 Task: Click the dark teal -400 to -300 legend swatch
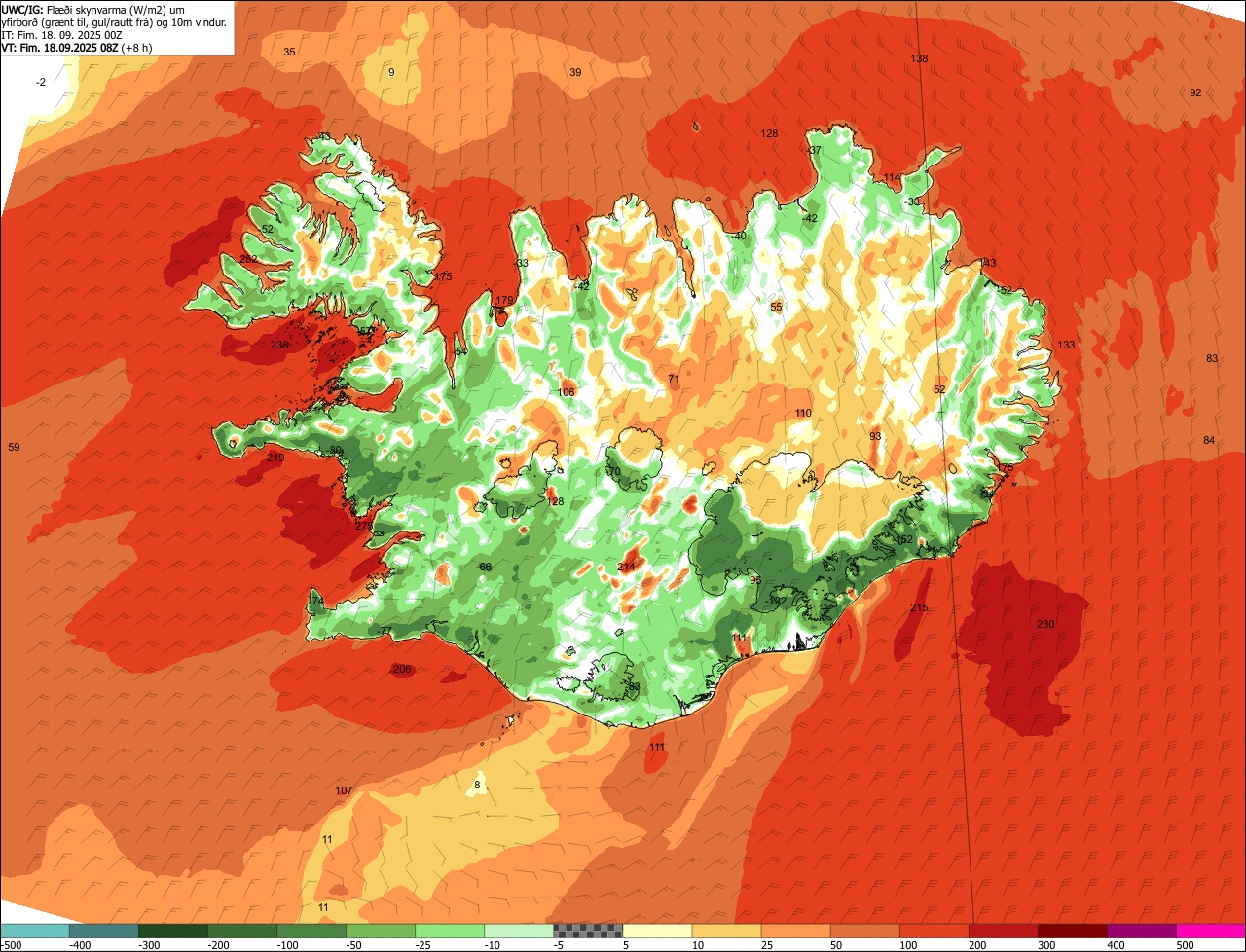103,931
